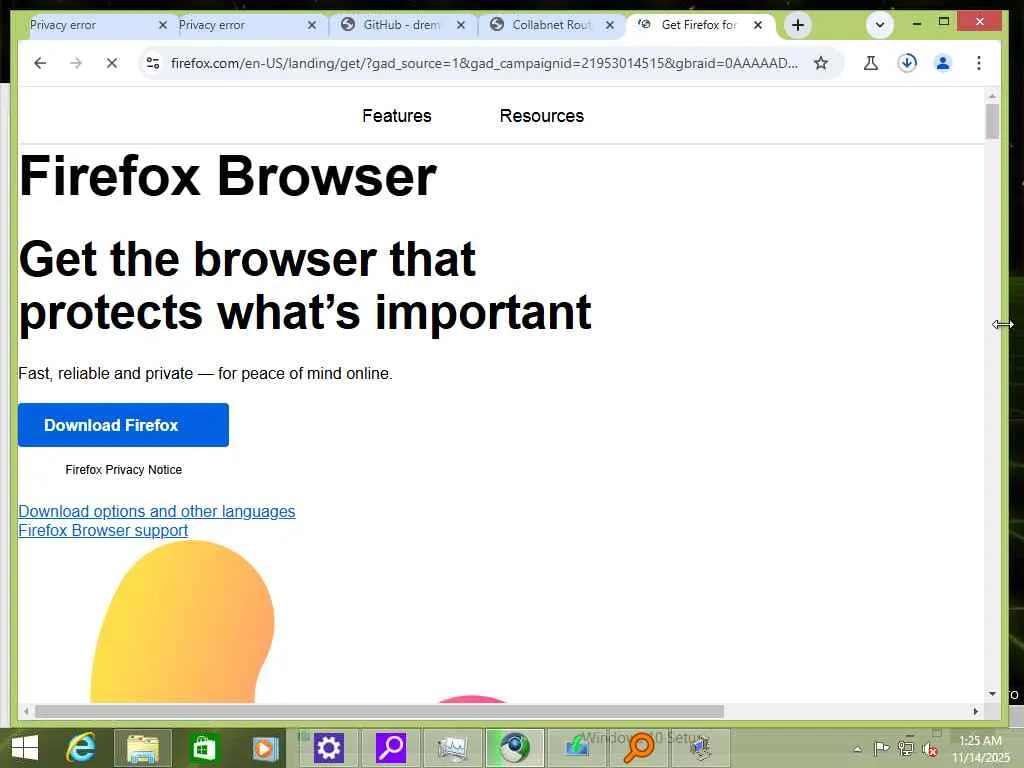Close the Get Firefox tab

[x=758, y=25]
